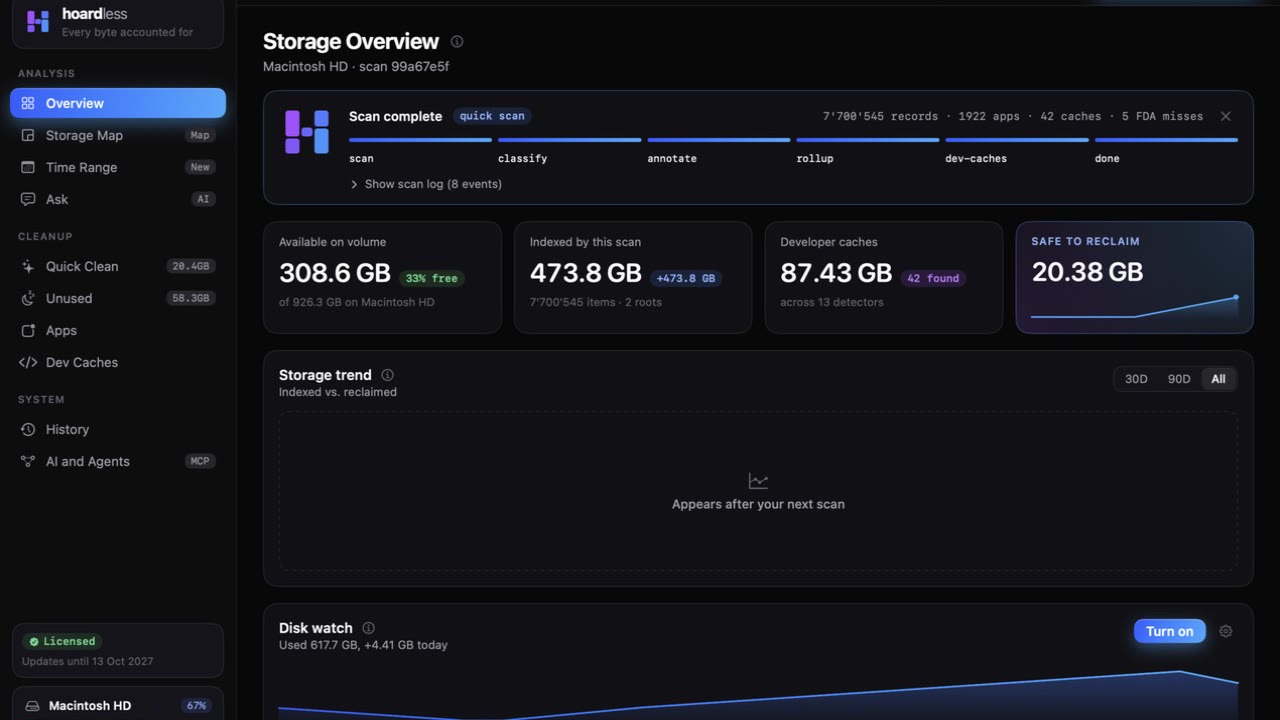The height and width of the screenshot is (720, 1280).
Task: Click info icon beside Storage Overview title
Action: pyautogui.click(x=457, y=41)
